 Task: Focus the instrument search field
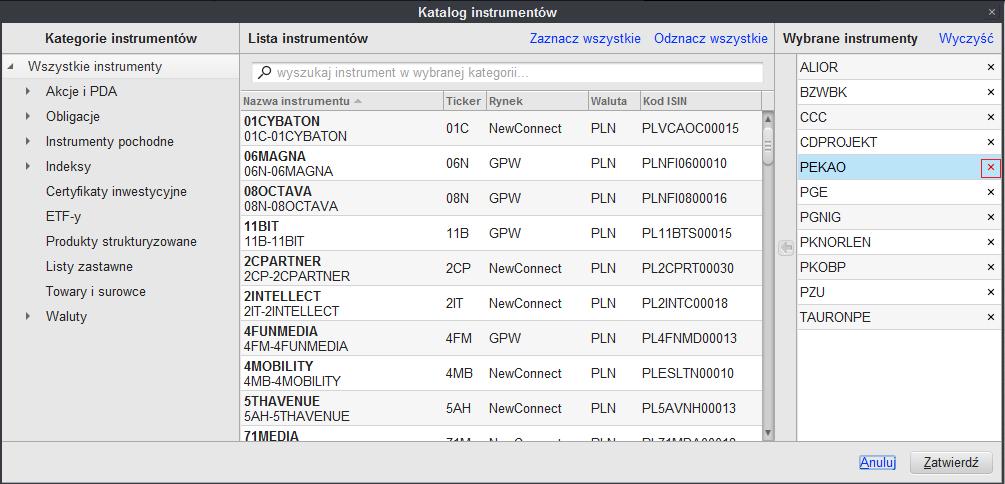point(507,73)
